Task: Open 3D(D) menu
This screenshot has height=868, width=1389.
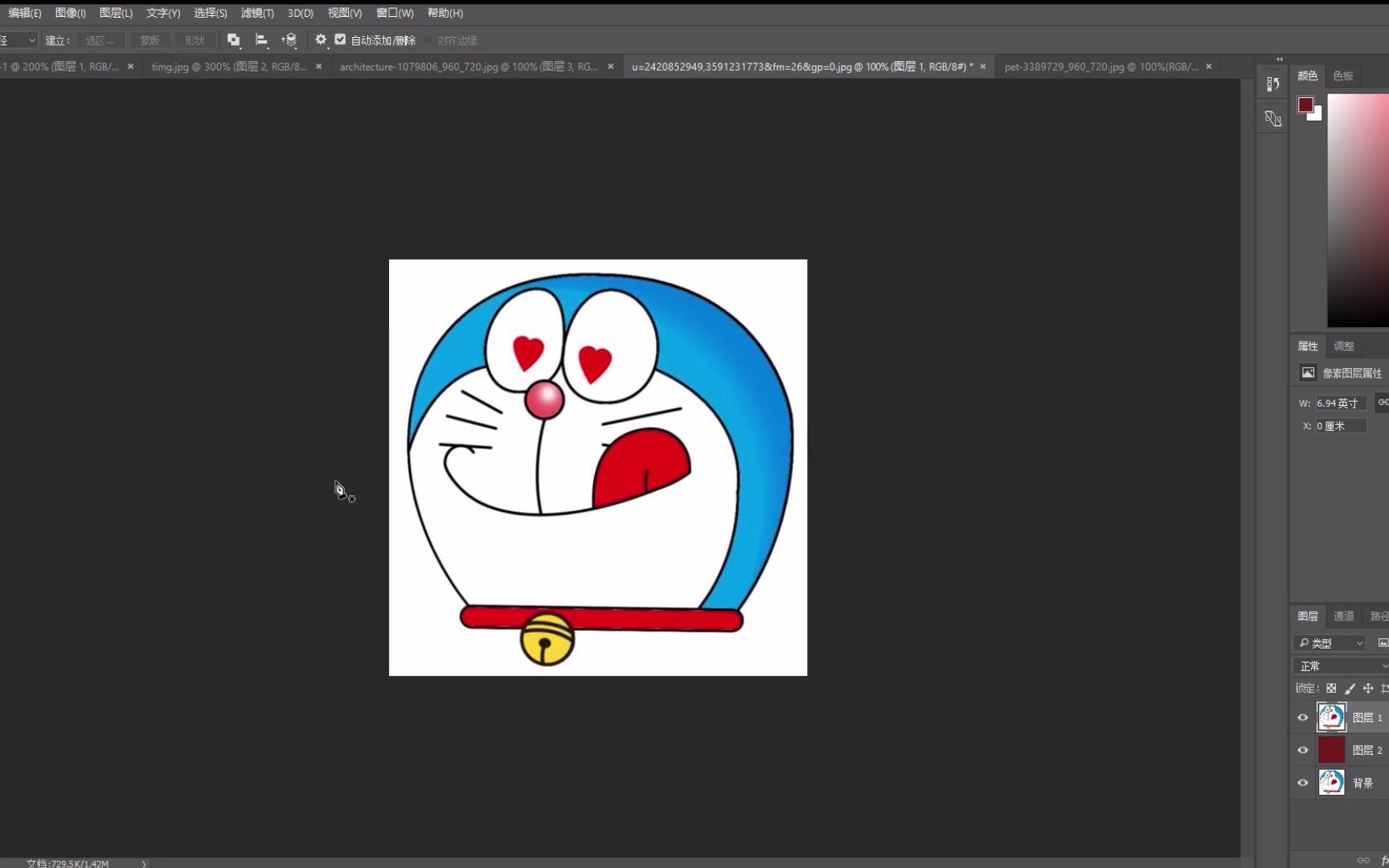Action: (301, 13)
